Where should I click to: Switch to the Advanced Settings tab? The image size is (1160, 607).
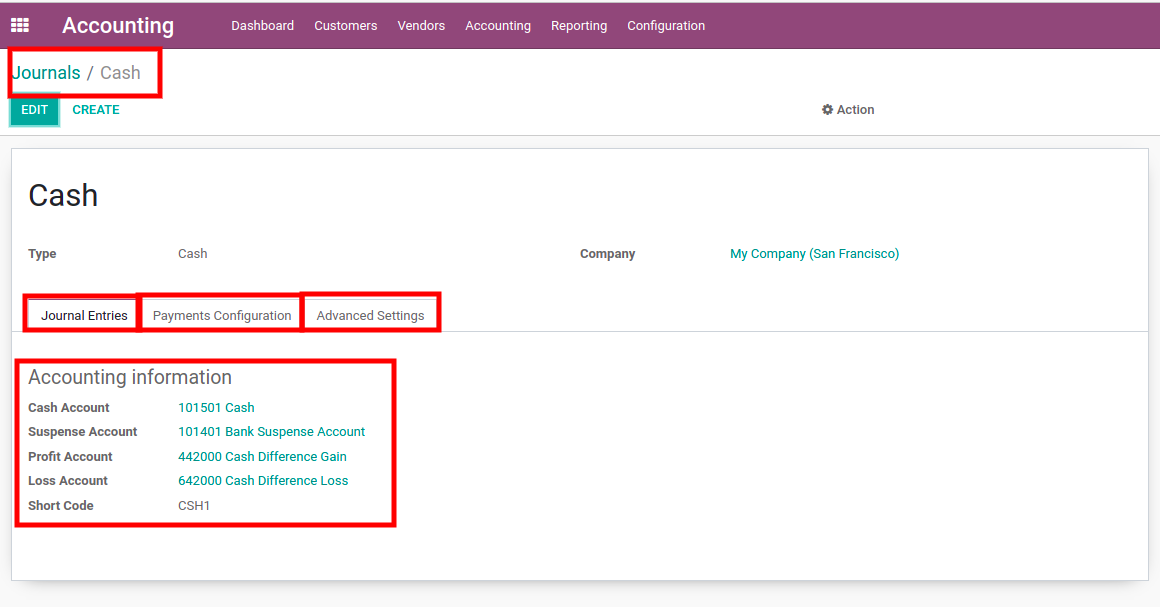point(370,315)
